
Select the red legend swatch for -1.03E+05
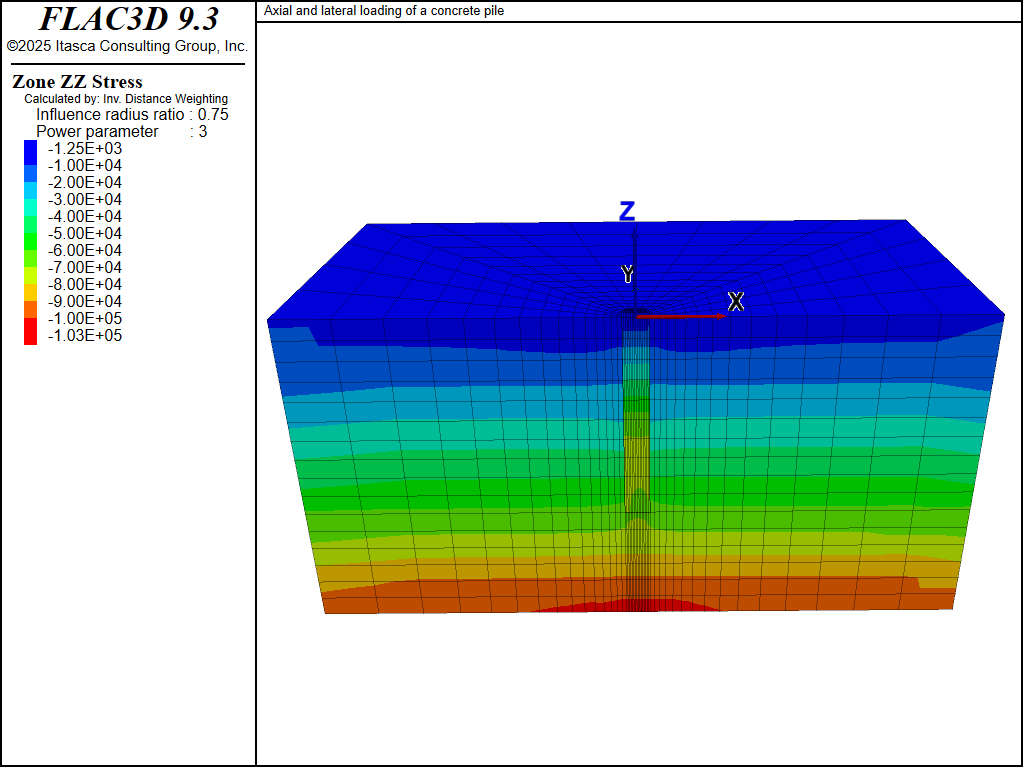click(30, 336)
